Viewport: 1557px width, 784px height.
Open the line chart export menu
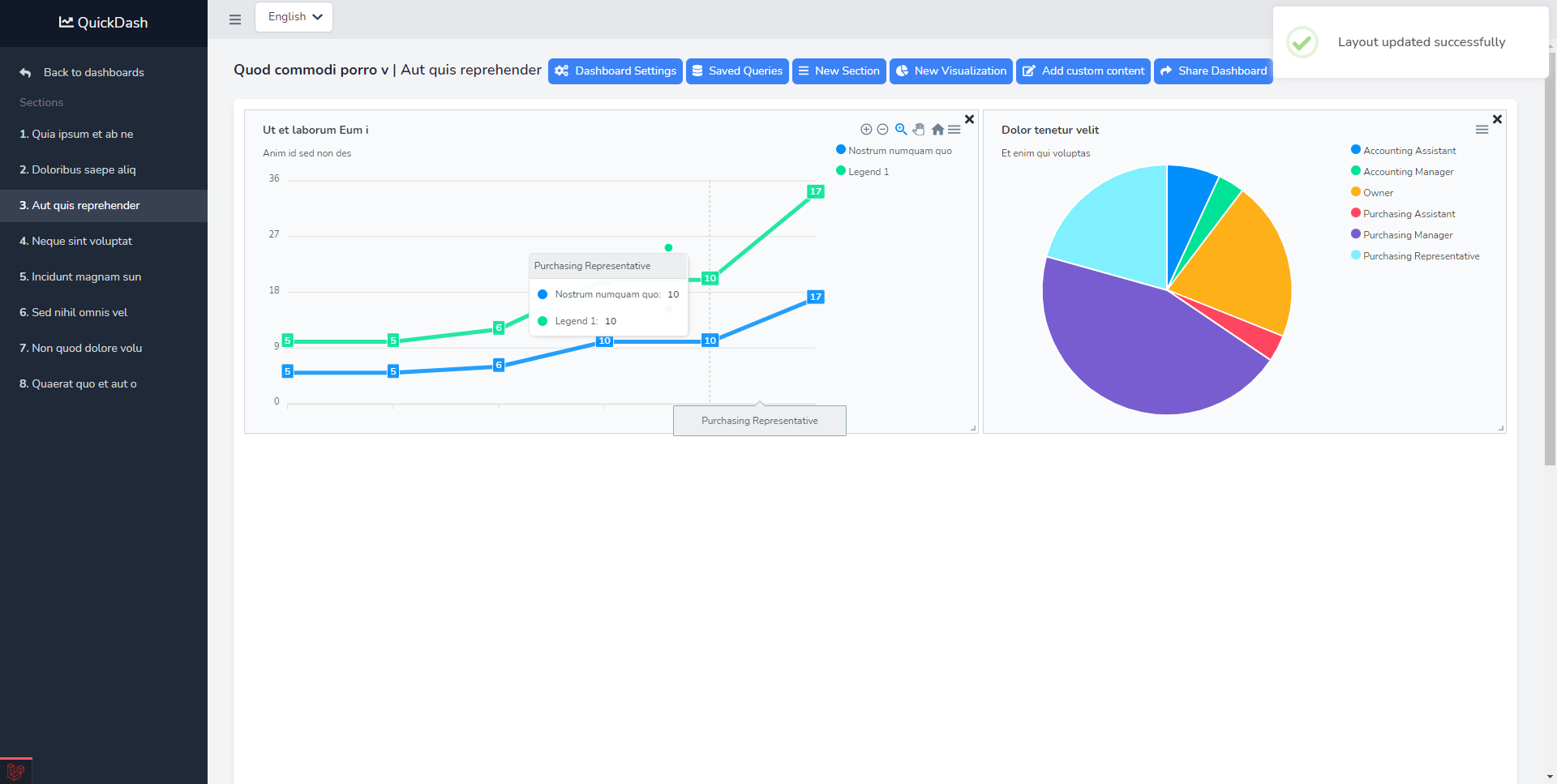coord(954,130)
